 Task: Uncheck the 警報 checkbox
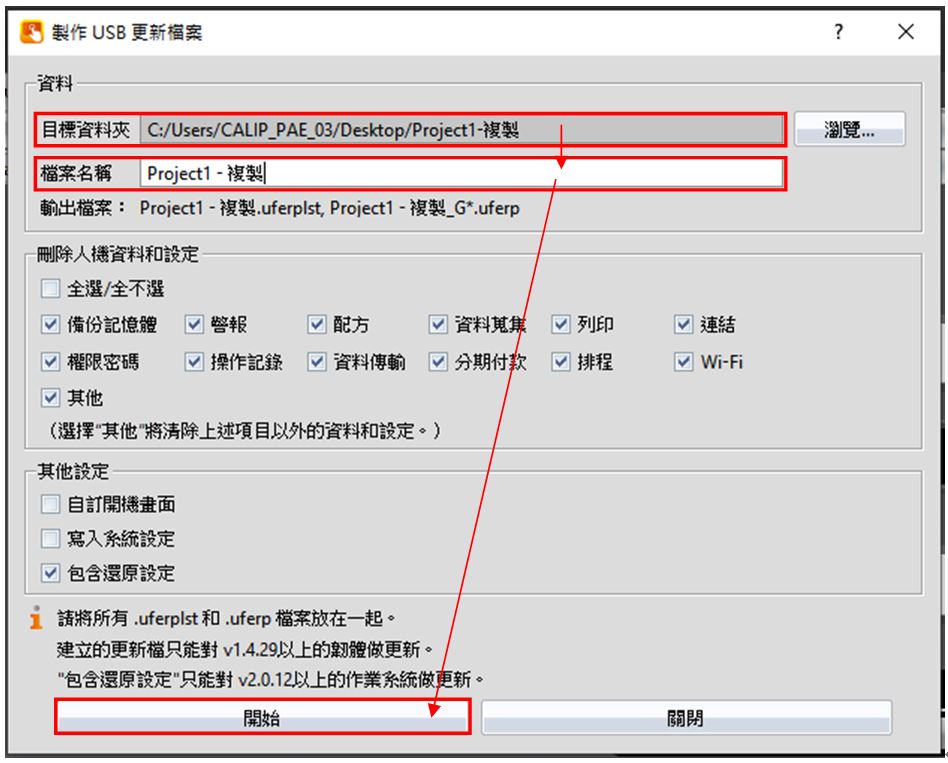point(194,325)
